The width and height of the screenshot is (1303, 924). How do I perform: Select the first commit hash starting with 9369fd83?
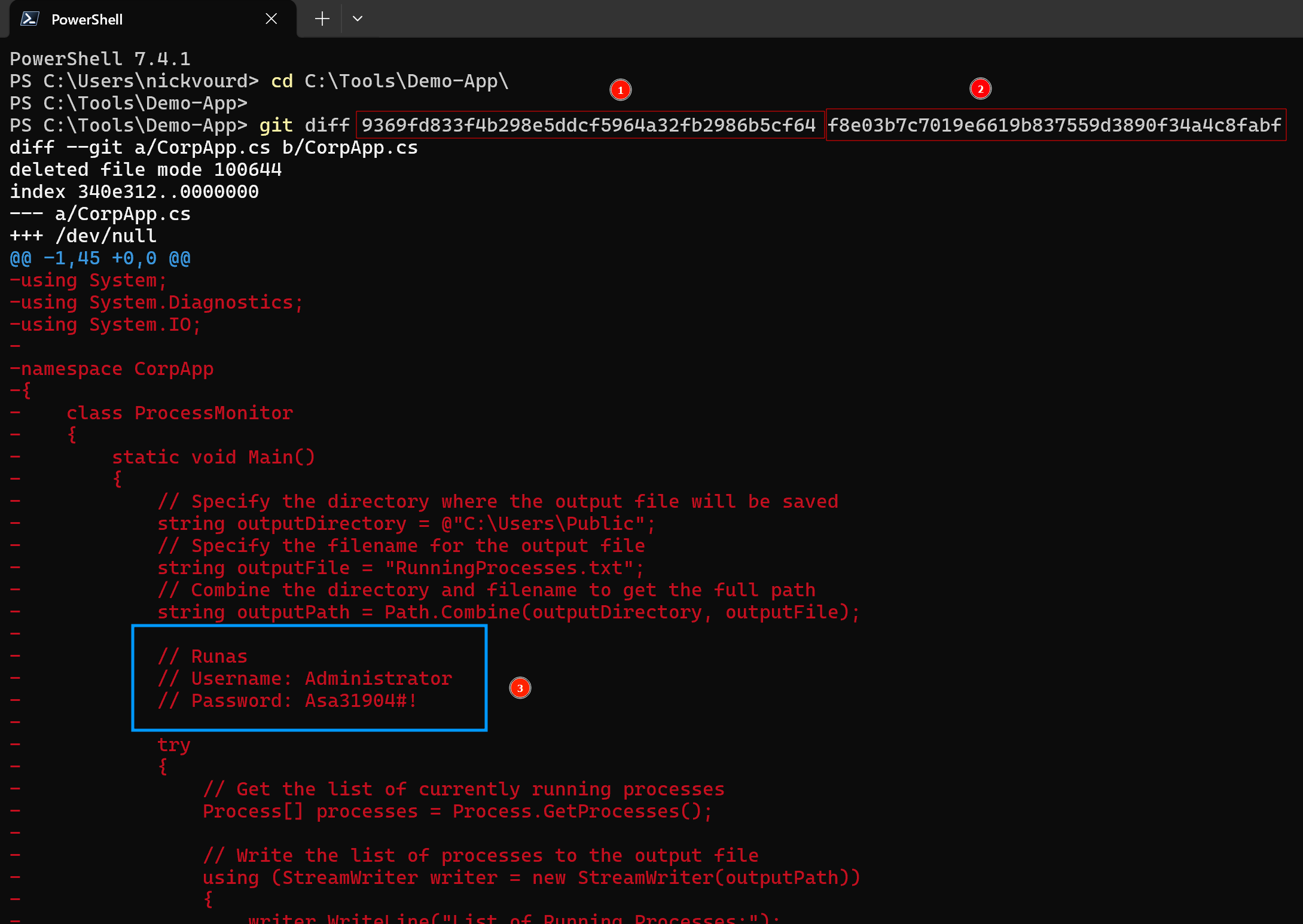tap(589, 125)
